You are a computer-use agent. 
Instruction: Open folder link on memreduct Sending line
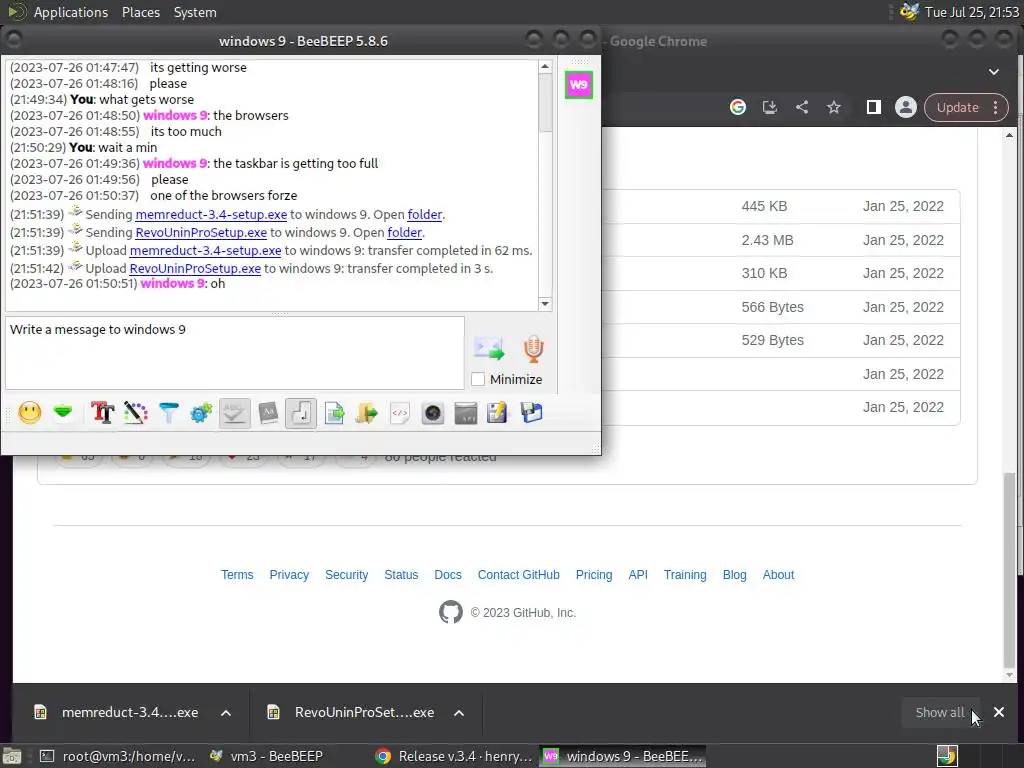point(424,215)
